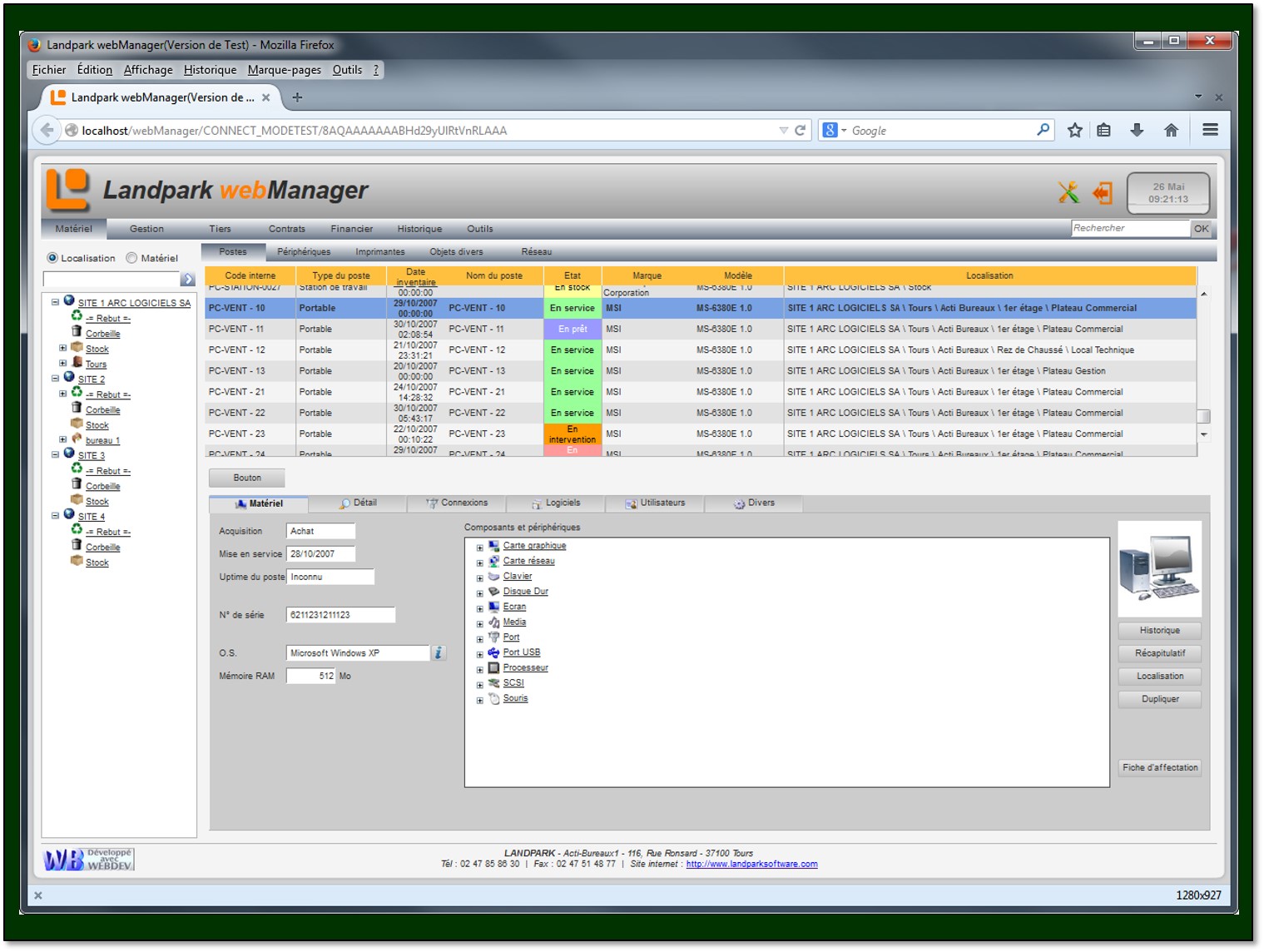1264x952 pixels.
Task: Click the orange logout arrow icon
Action: (x=1103, y=193)
